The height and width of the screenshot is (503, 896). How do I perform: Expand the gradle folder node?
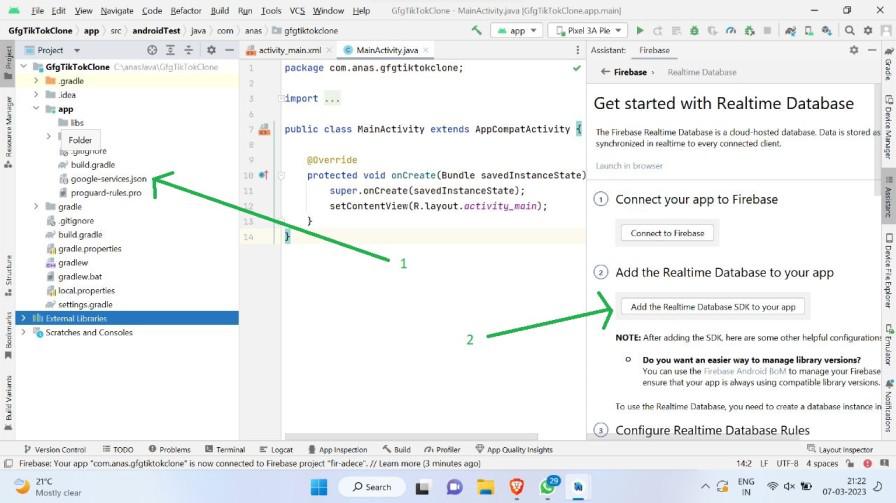click(36, 206)
